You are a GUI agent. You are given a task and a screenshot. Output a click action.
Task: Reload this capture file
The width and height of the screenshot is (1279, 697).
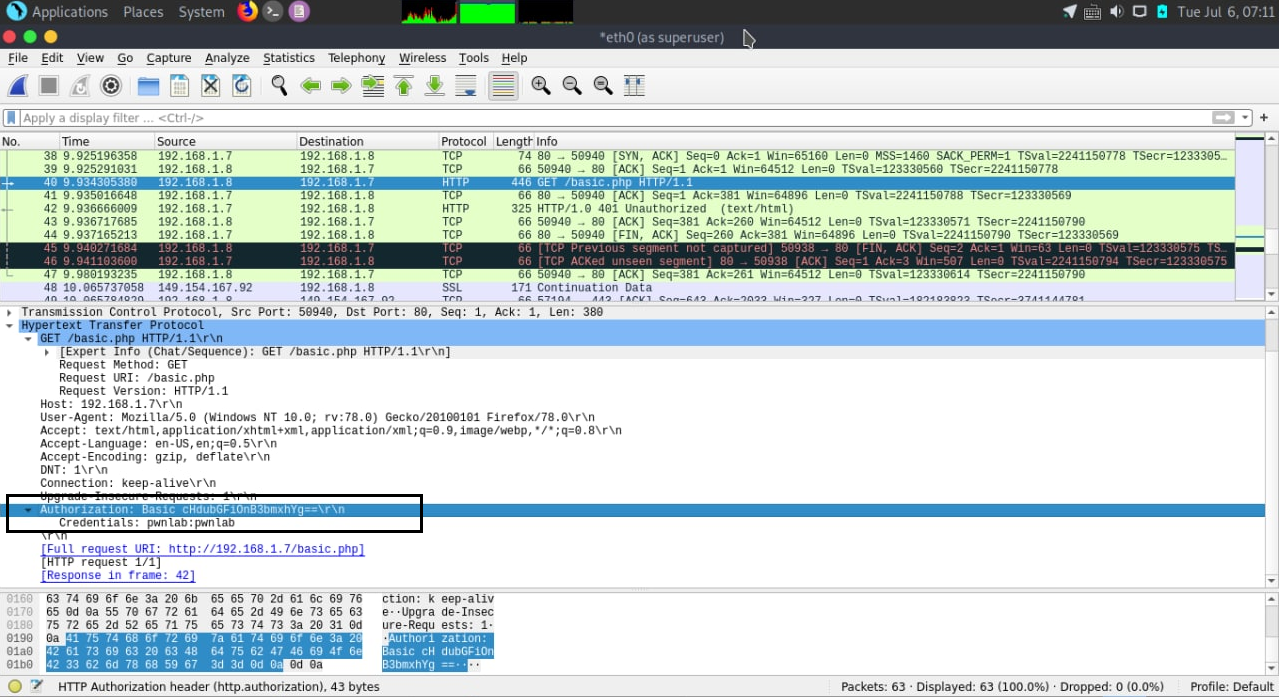pos(241,86)
